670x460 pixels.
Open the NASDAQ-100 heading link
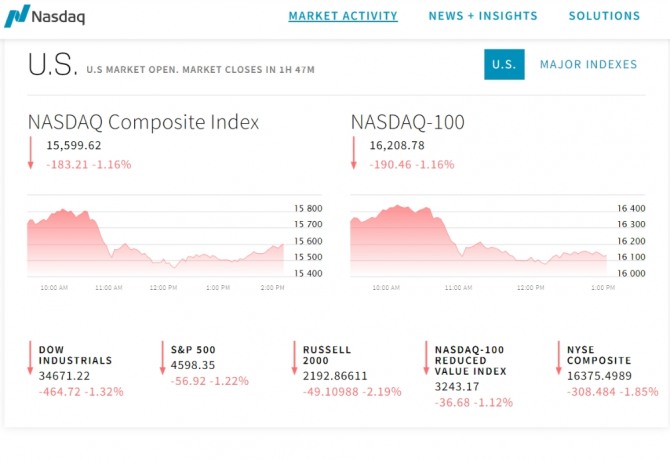[407, 122]
